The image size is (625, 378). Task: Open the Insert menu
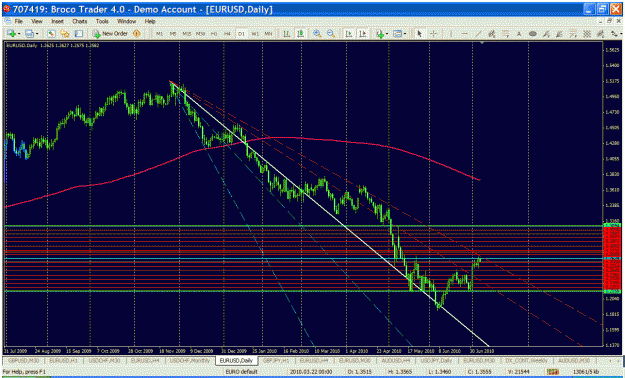coord(57,21)
